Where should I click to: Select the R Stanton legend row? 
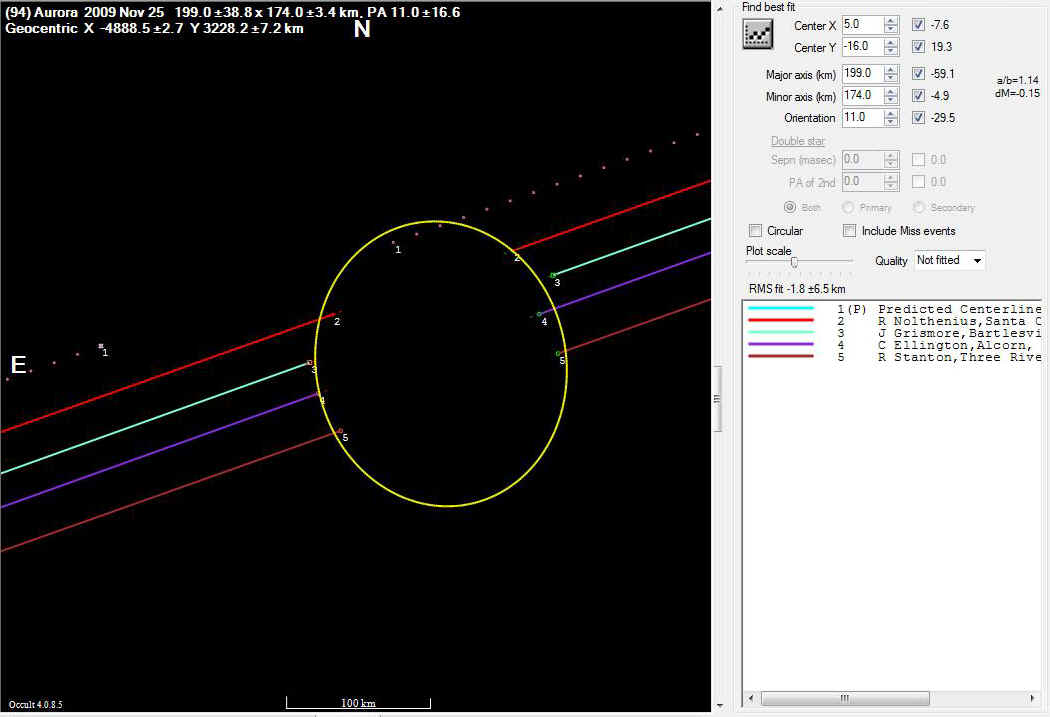[x=893, y=357]
